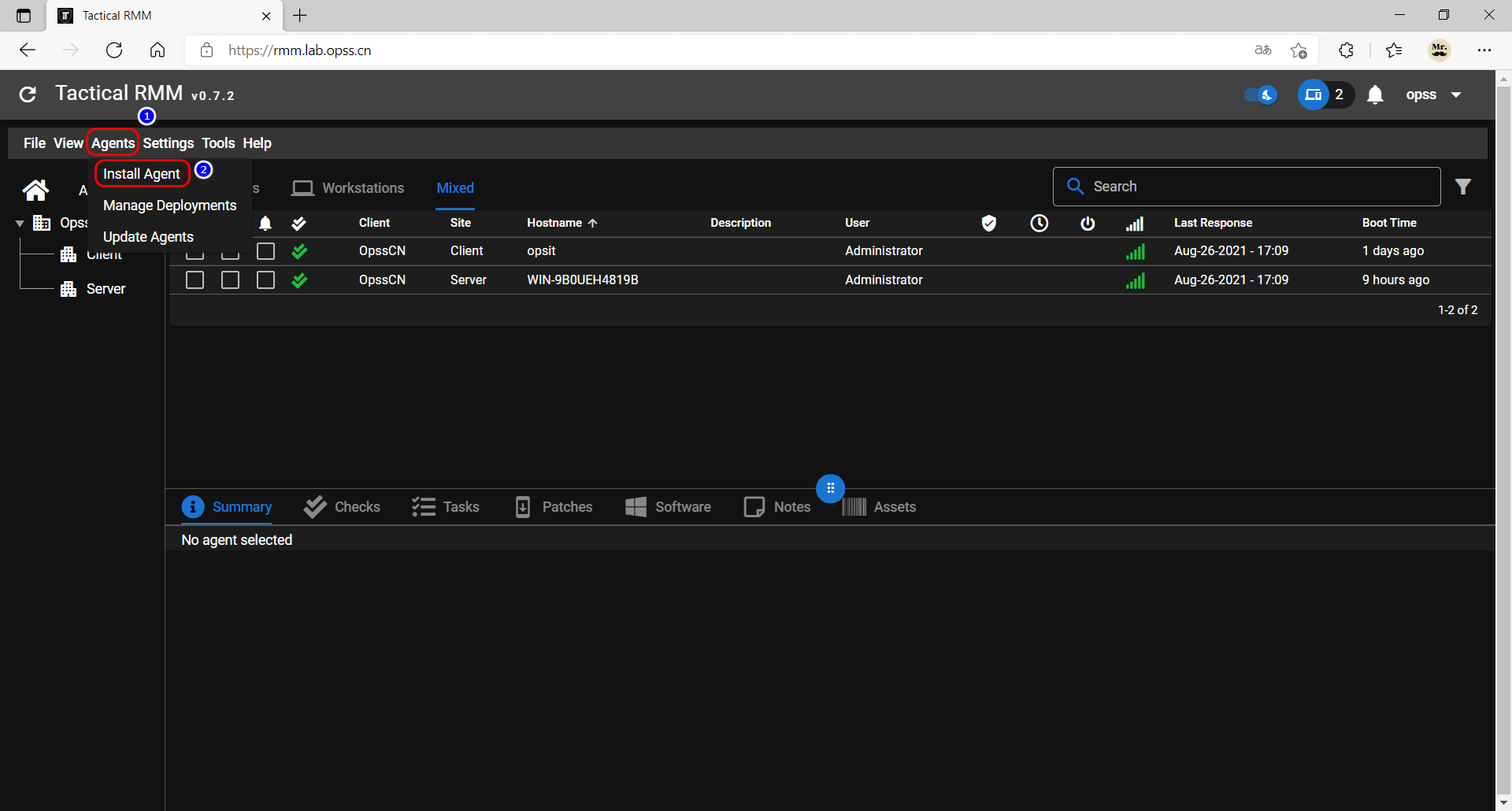
Task: Toggle second checkbox in WIN-9B0UEH4819B row
Action: click(231, 280)
